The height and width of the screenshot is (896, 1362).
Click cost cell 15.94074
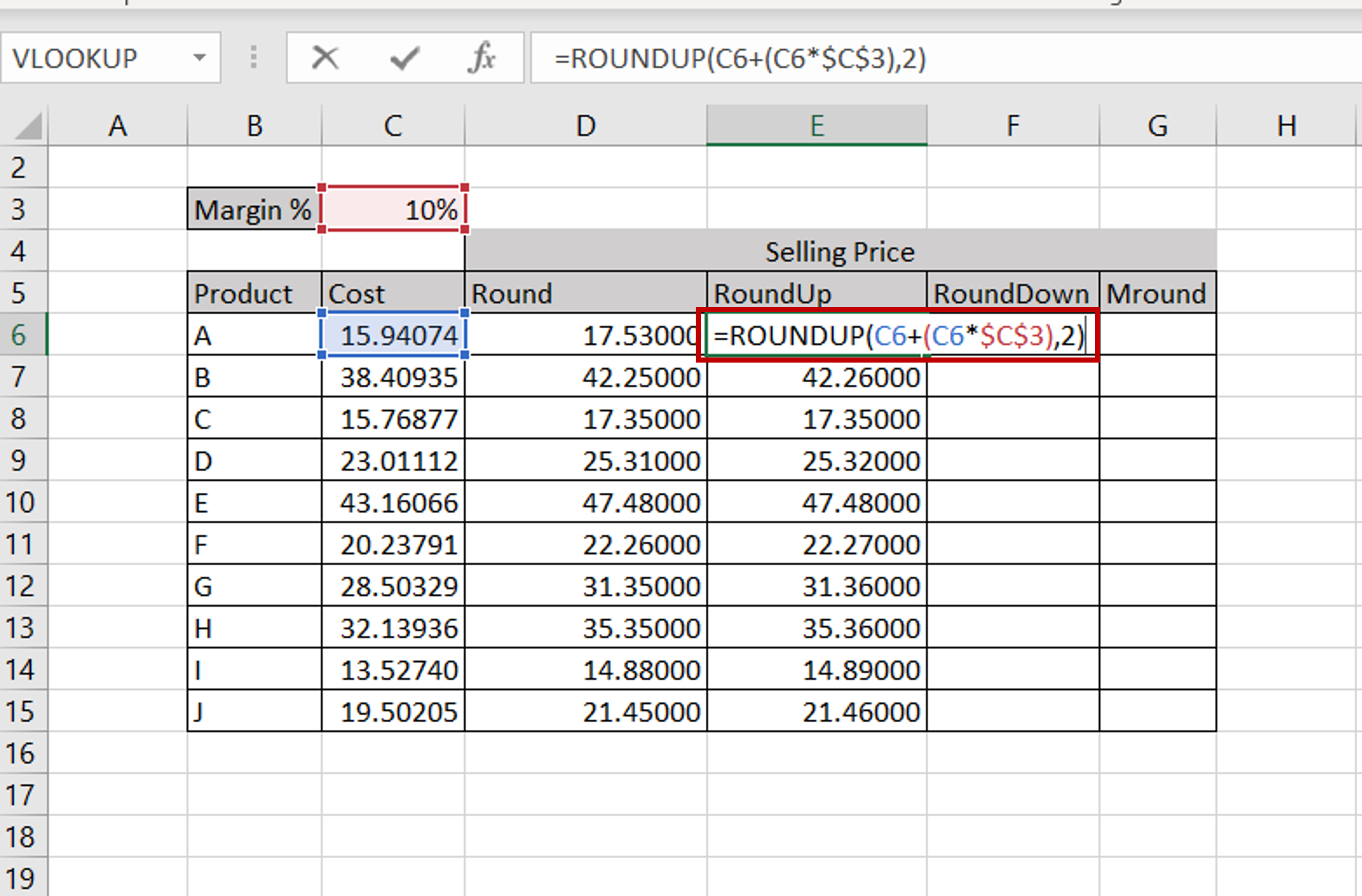(392, 334)
